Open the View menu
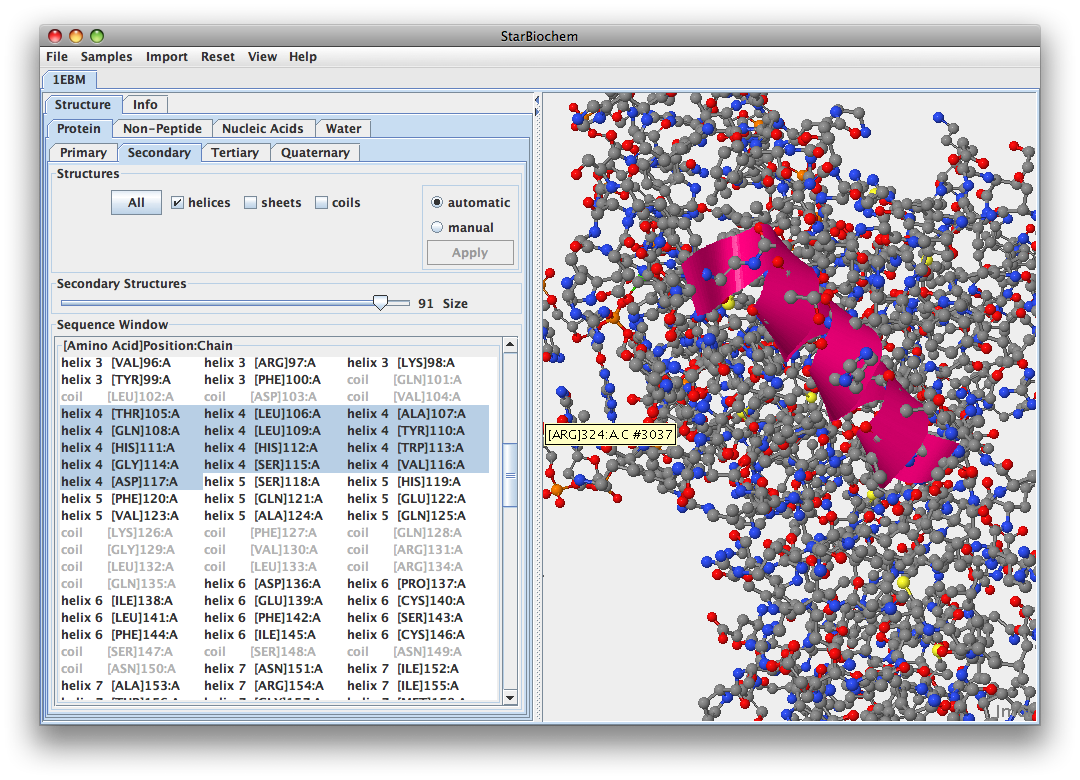Screen dimensions: 1080x780 pyautogui.click(x=262, y=57)
